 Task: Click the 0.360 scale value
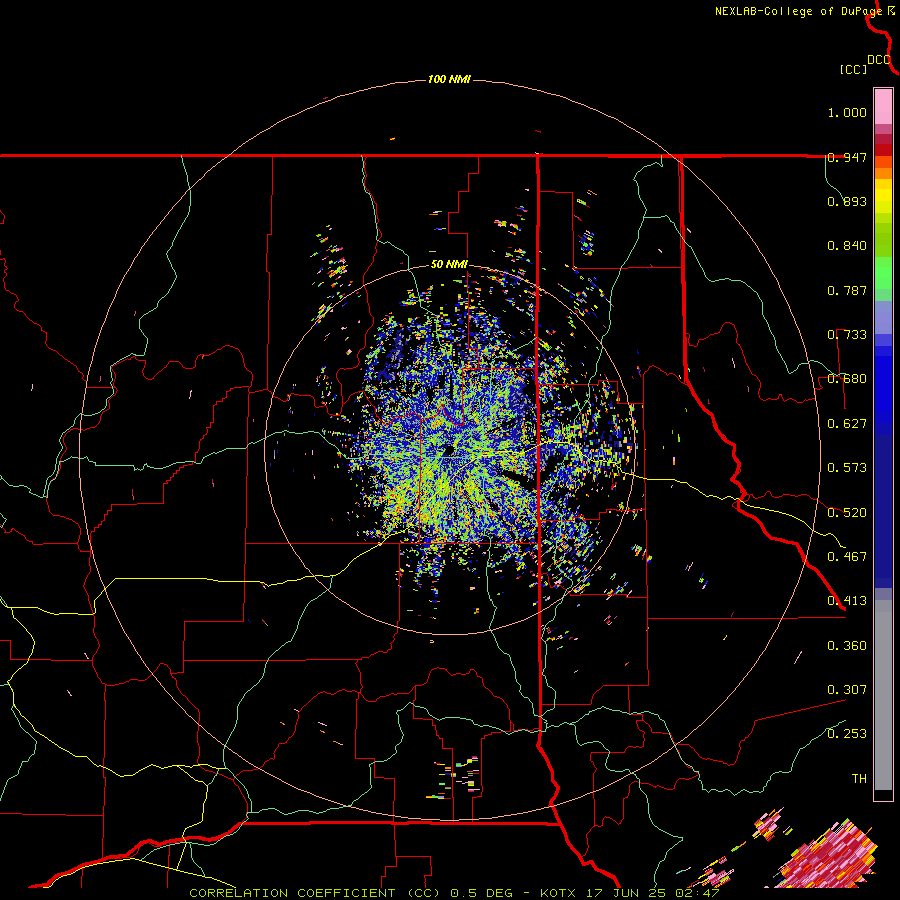pos(847,646)
